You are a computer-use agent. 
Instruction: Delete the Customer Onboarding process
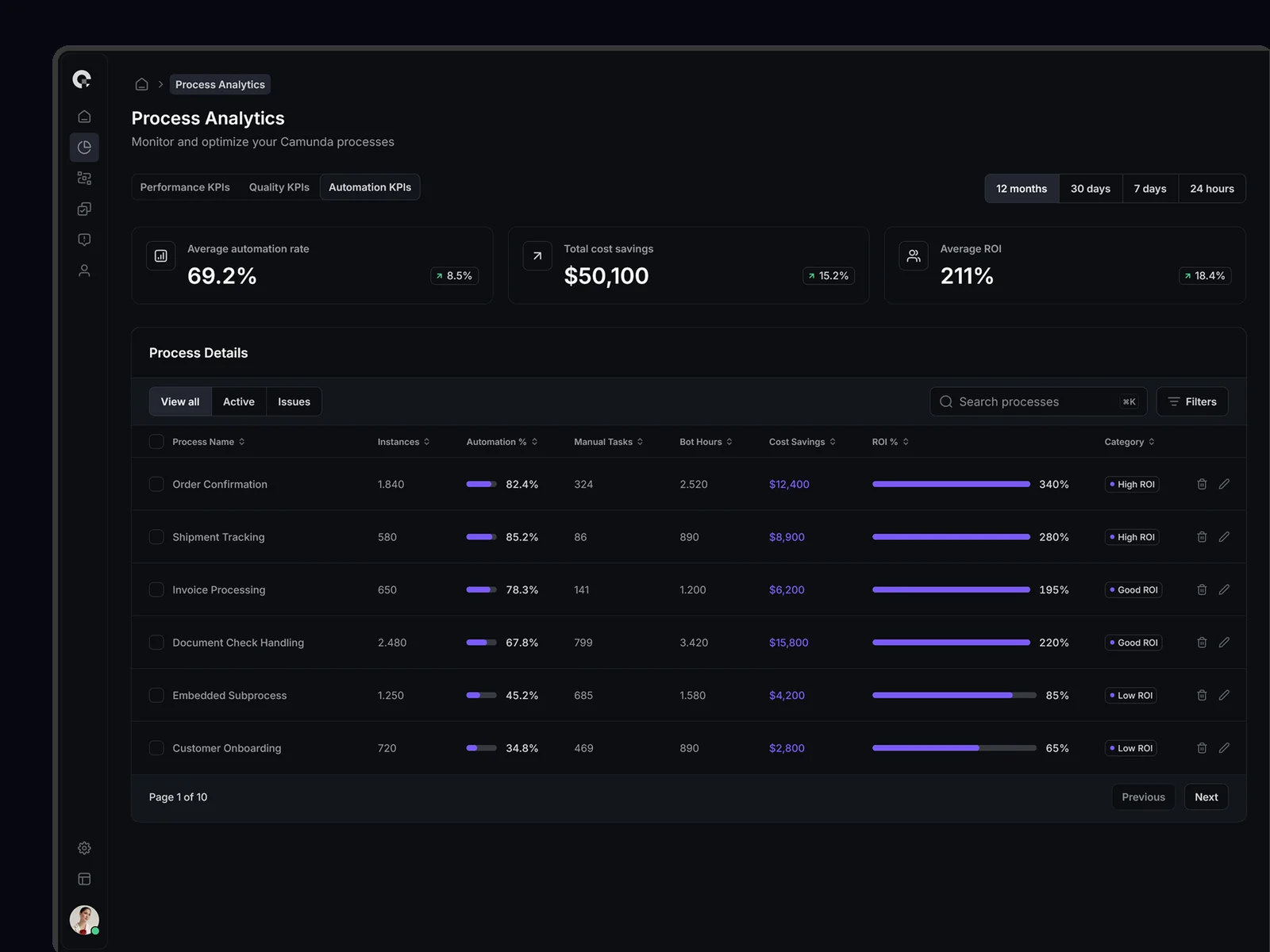[1202, 748]
